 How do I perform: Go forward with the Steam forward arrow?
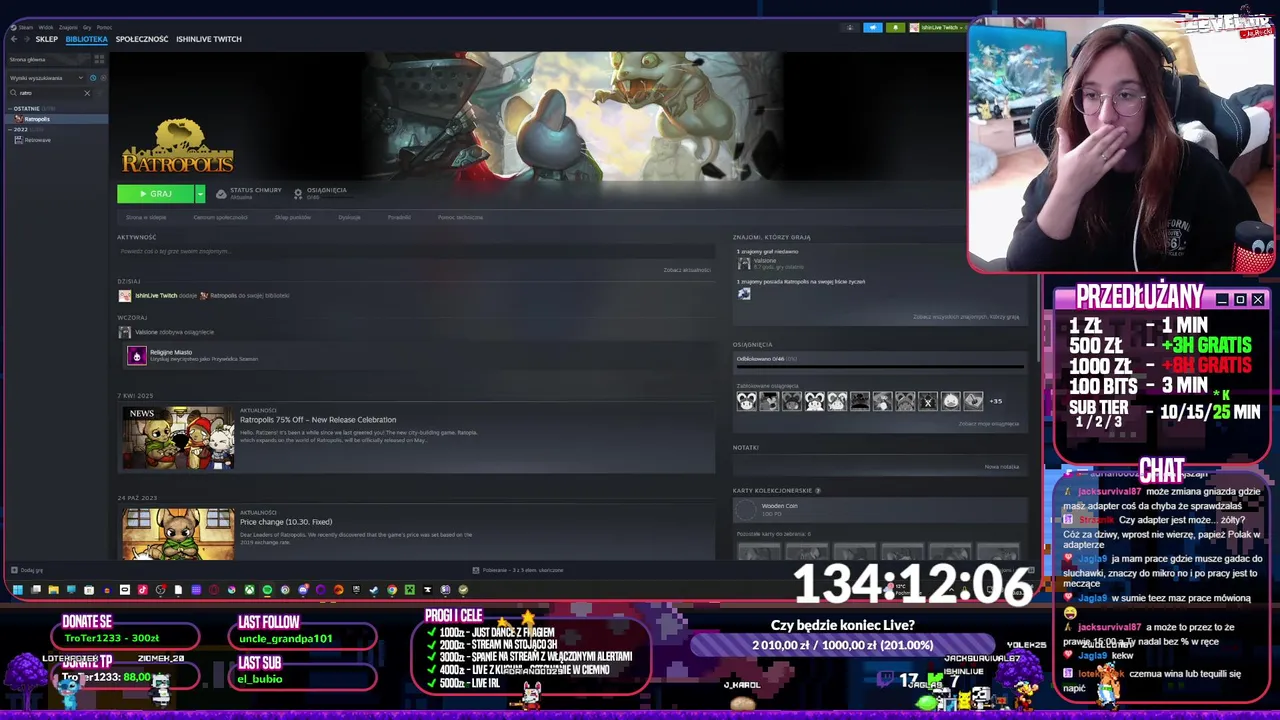pos(27,39)
